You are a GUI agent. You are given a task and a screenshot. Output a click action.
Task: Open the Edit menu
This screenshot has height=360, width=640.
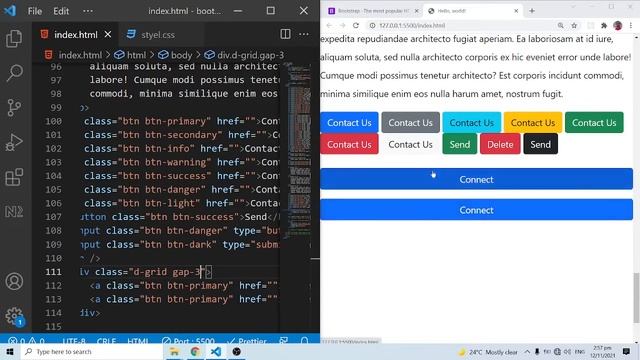[x=61, y=11]
